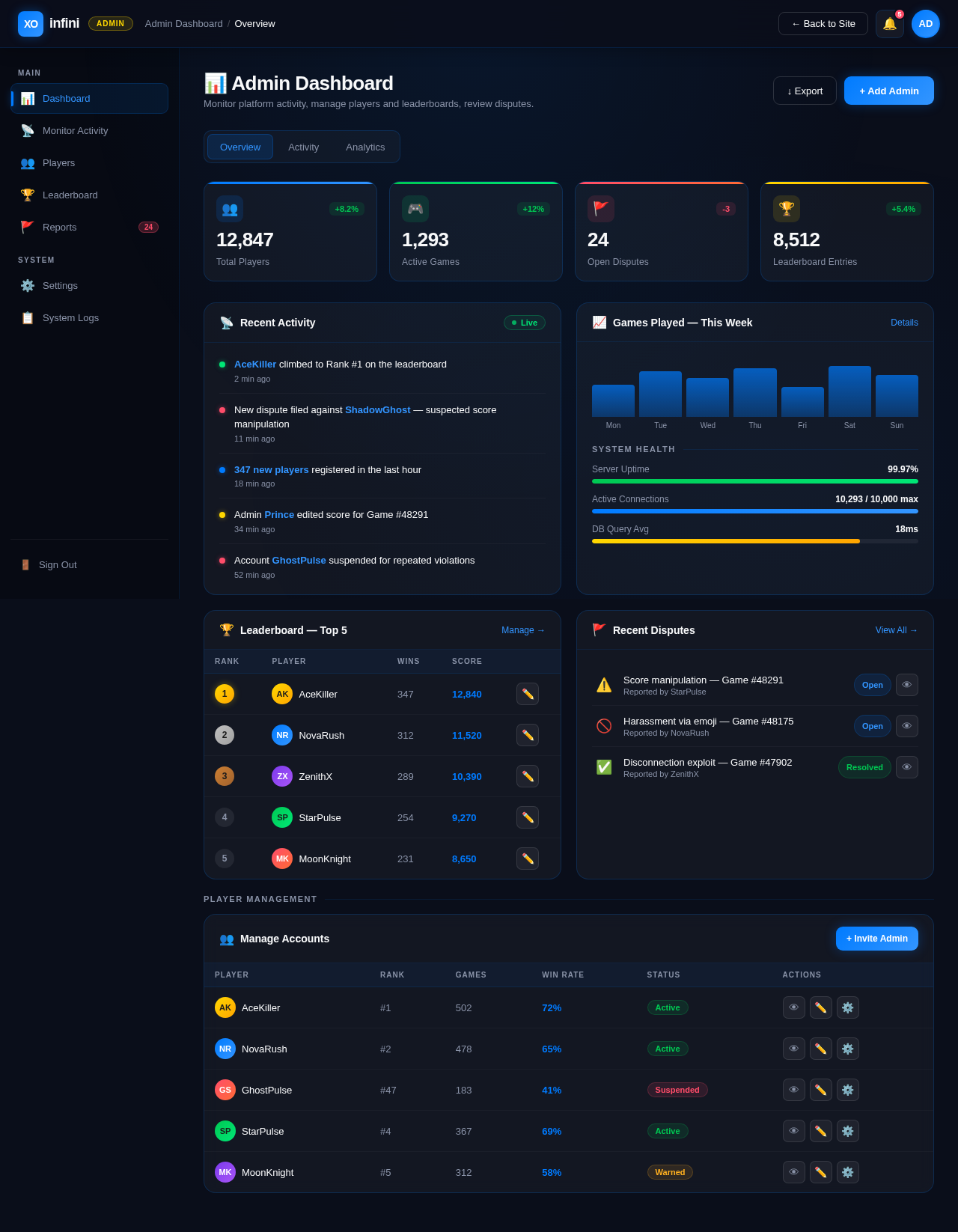Open Monitor Activity in sidebar
The width and height of the screenshot is (958, 1232).
(90, 130)
